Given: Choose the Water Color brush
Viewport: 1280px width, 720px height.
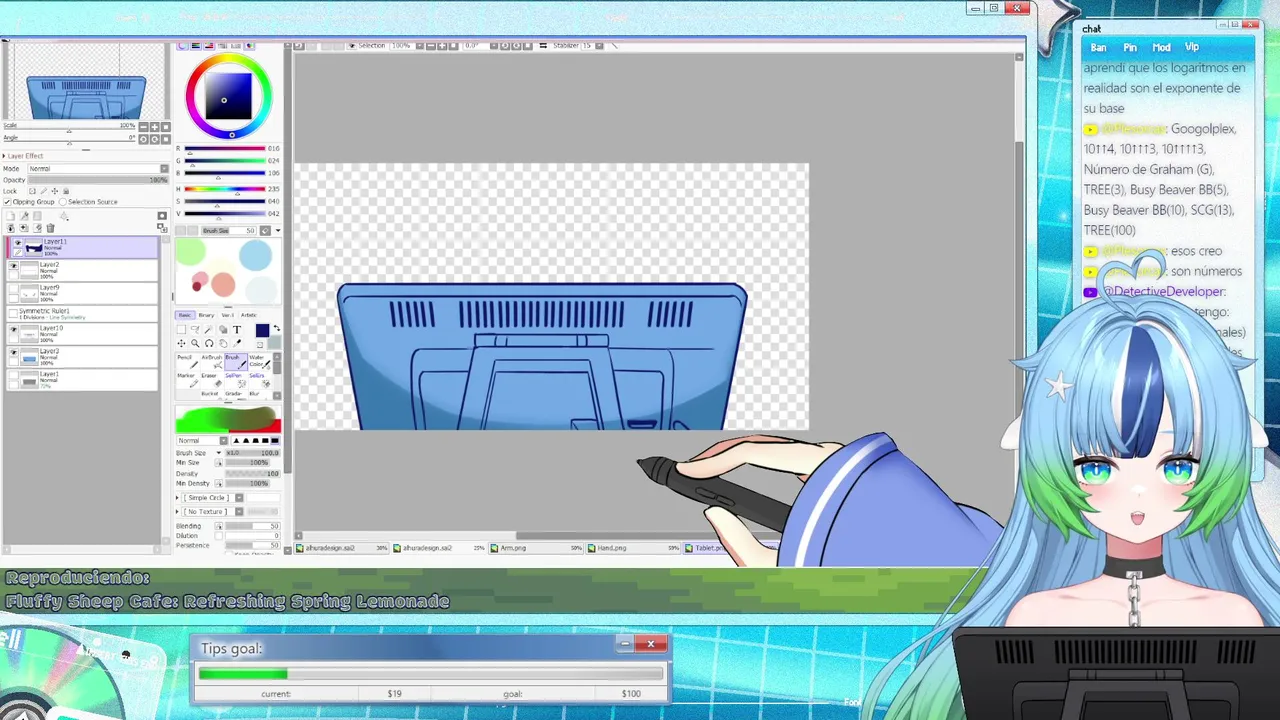Looking at the screenshot, I should pyautogui.click(x=259, y=362).
